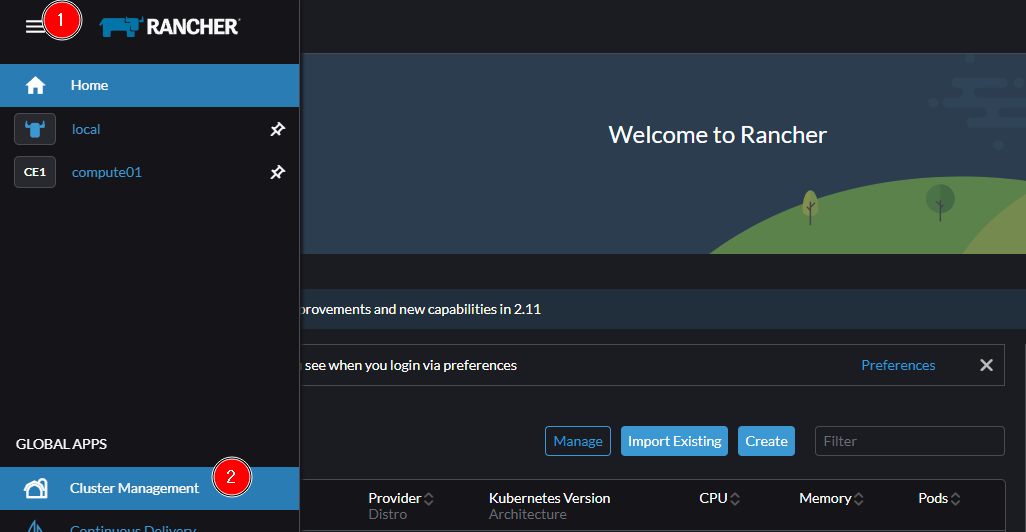This screenshot has height=532, width=1026.
Task: Click the Welcome to Rancher heading
Action: pyautogui.click(x=717, y=135)
